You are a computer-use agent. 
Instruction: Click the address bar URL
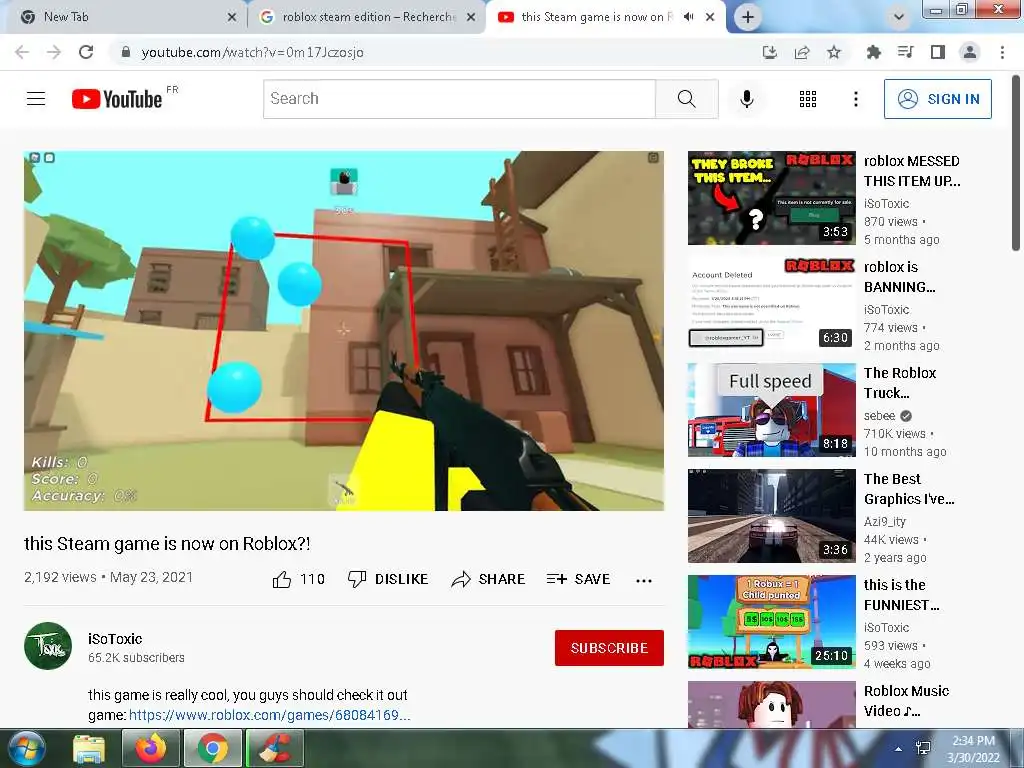pos(252,52)
